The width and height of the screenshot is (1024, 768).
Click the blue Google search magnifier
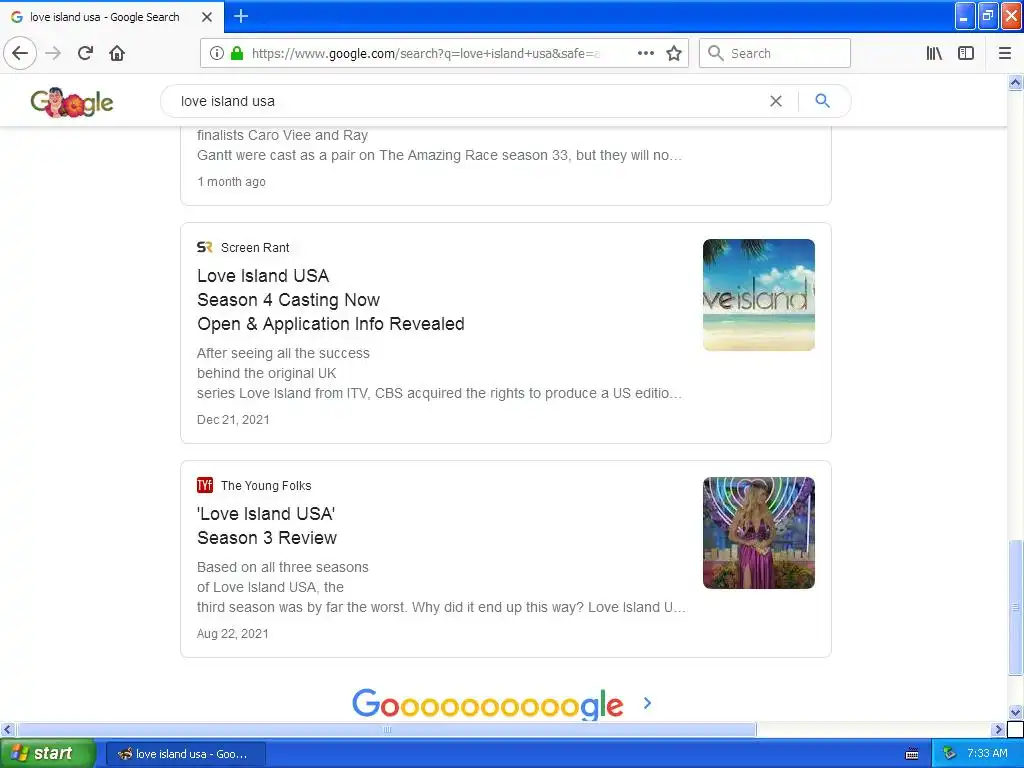823,101
